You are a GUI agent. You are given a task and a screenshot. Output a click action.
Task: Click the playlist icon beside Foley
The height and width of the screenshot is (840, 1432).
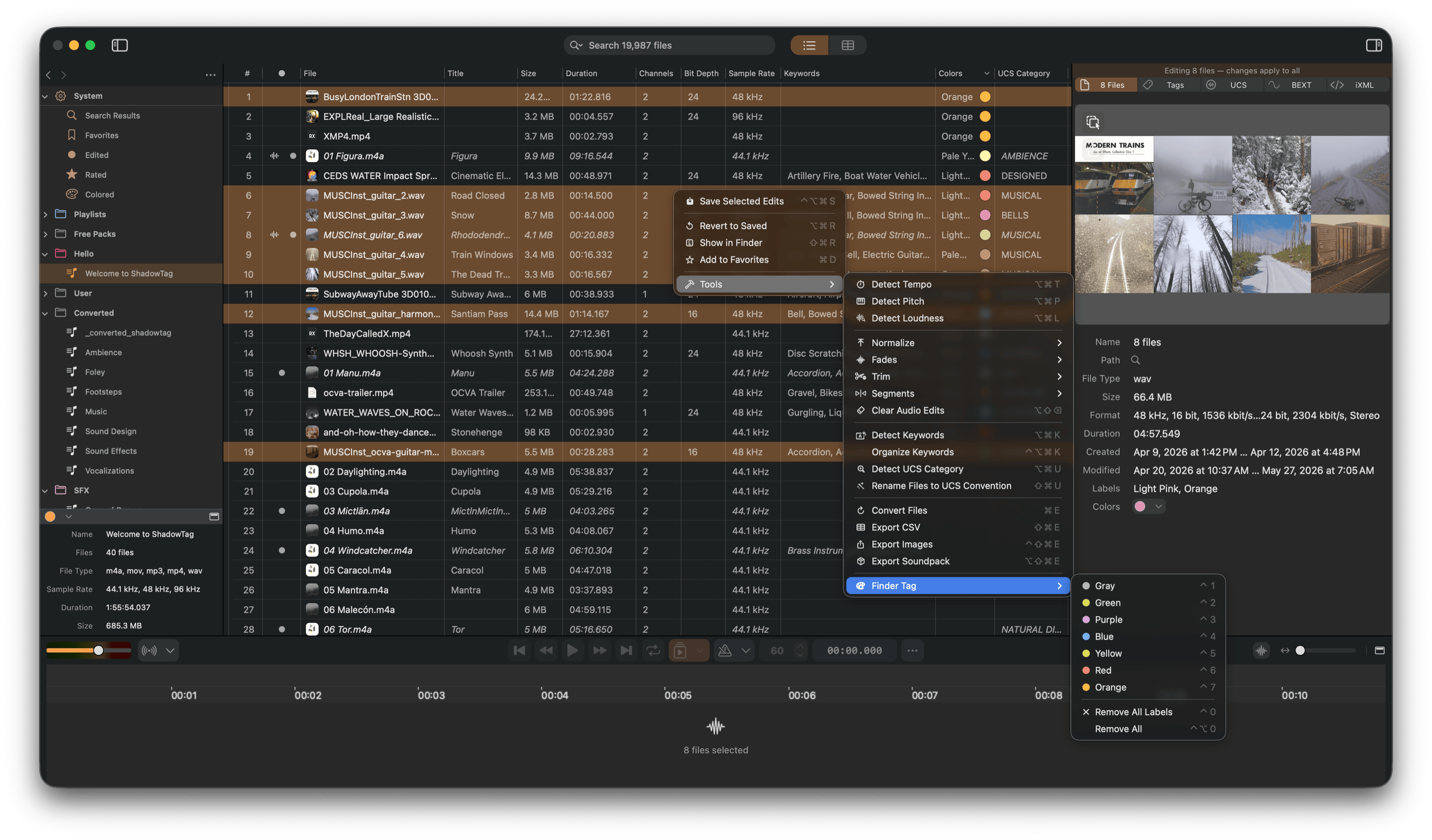pos(72,372)
